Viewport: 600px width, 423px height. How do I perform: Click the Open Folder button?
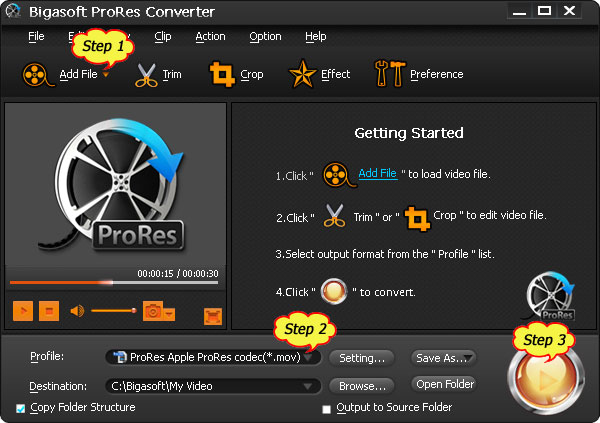pos(444,384)
